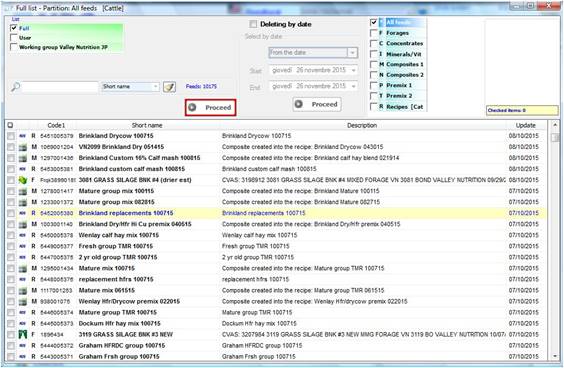This screenshot has width=564, height=368.
Task: Tick row checkbox for Brinkland replacements 100715
Action: pyautogui.click(x=11, y=213)
